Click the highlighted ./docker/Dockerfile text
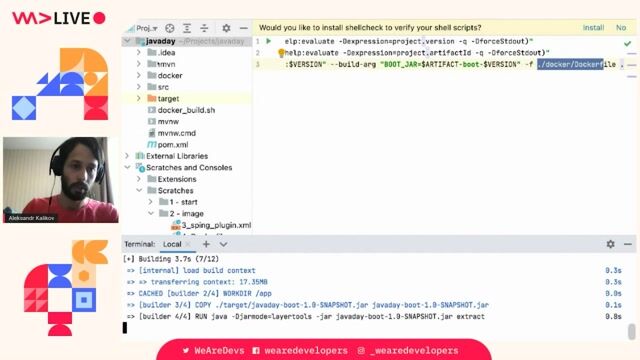The width and height of the screenshot is (640, 360). [570, 64]
